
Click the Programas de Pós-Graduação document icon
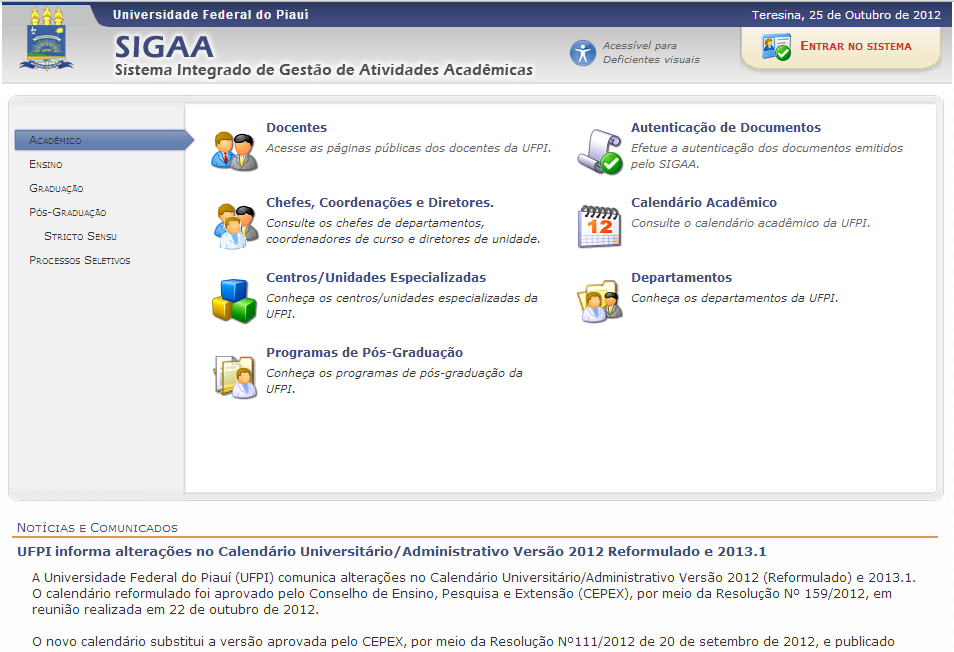point(235,377)
